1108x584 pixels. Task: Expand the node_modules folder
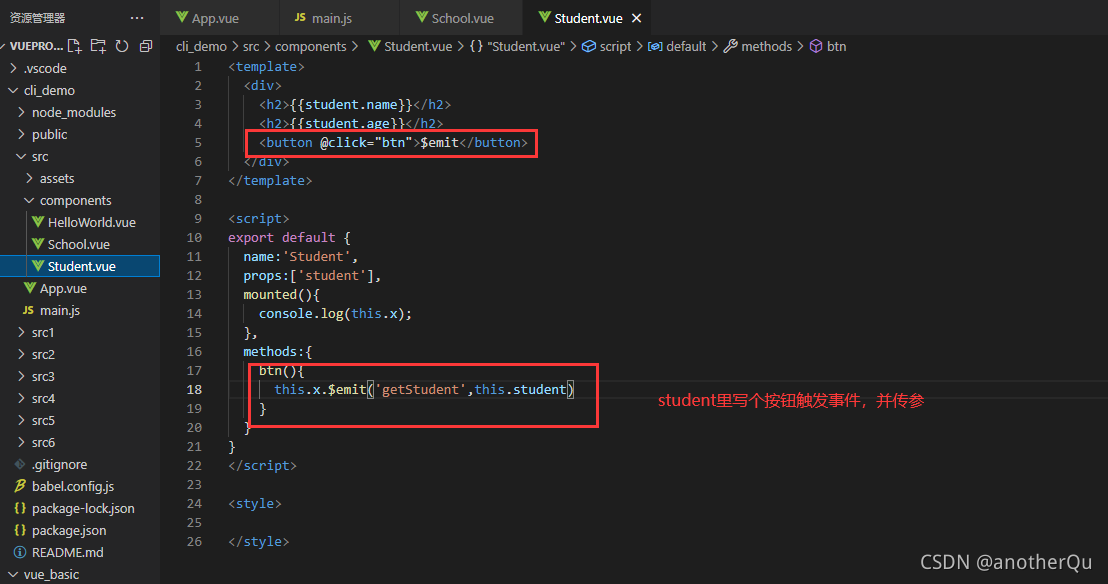coord(80,112)
